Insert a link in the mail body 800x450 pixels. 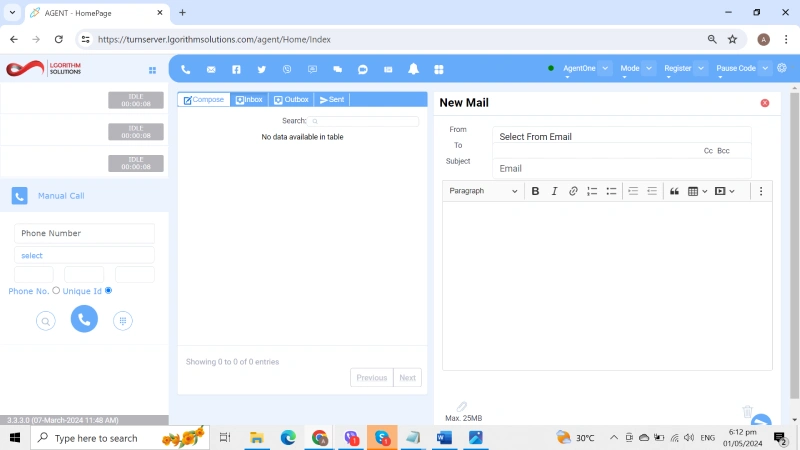click(573, 191)
